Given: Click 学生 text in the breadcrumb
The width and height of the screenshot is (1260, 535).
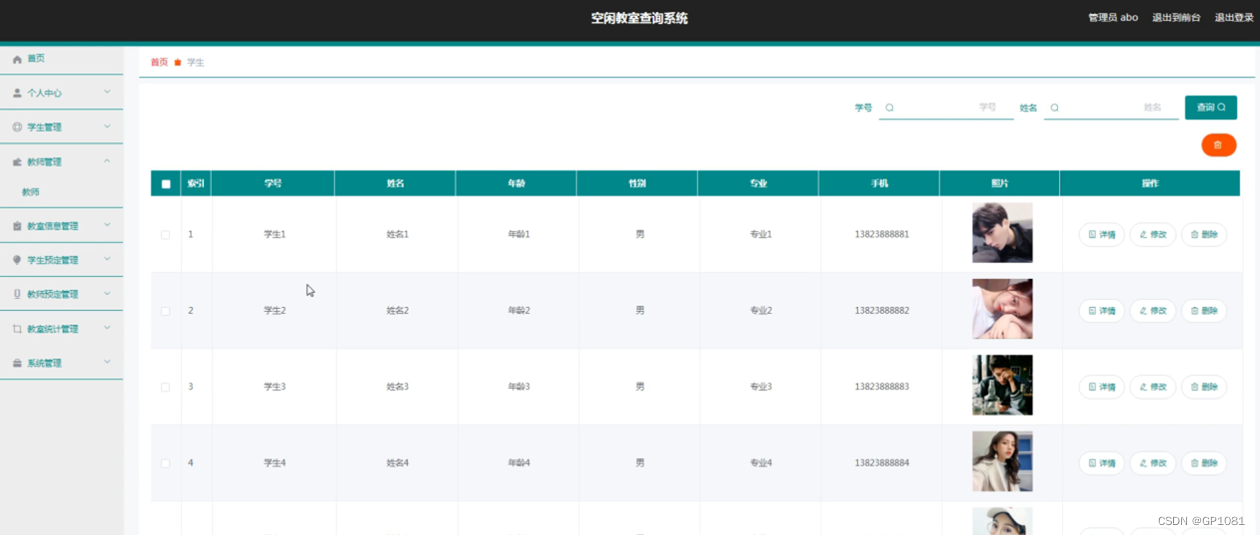Looking at the screenshot, I should pyautogui.click(x=195, y=62).
